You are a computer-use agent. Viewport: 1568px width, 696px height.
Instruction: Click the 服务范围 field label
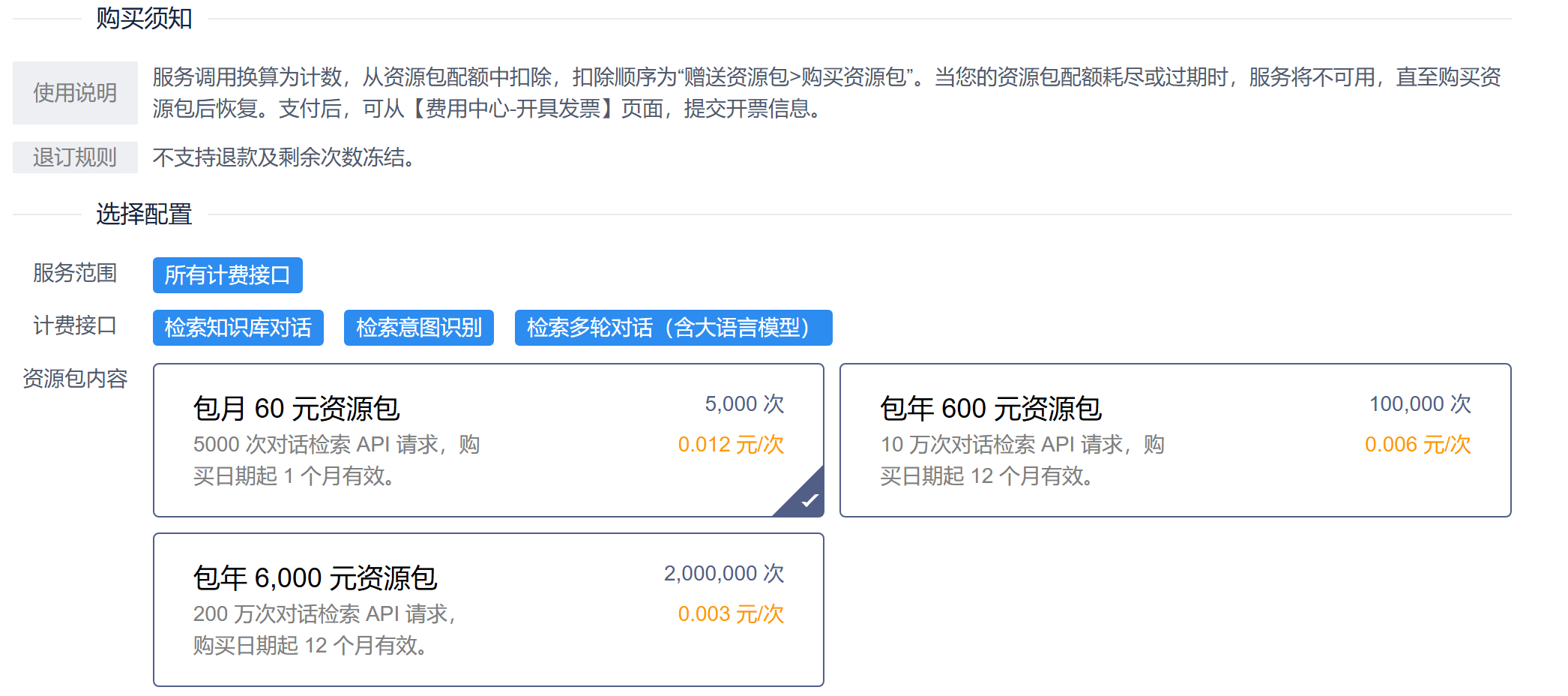75,273
